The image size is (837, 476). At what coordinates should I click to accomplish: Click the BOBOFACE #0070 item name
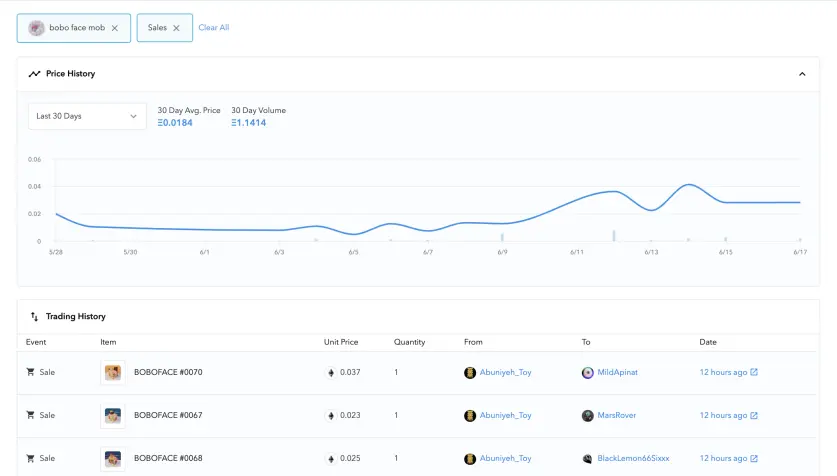coord(168,372)
